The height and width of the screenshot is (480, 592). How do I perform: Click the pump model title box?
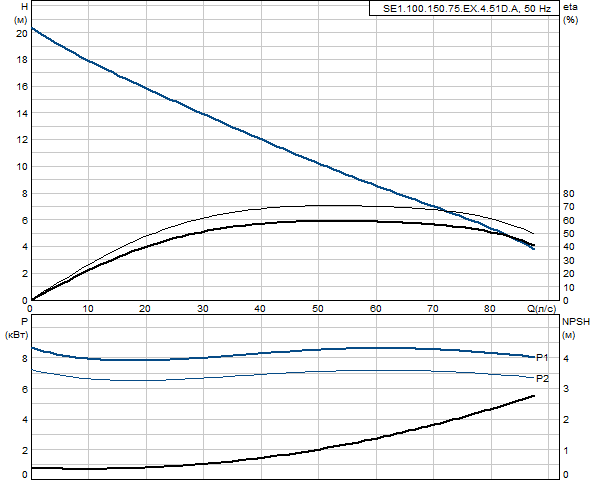(464, 8)
